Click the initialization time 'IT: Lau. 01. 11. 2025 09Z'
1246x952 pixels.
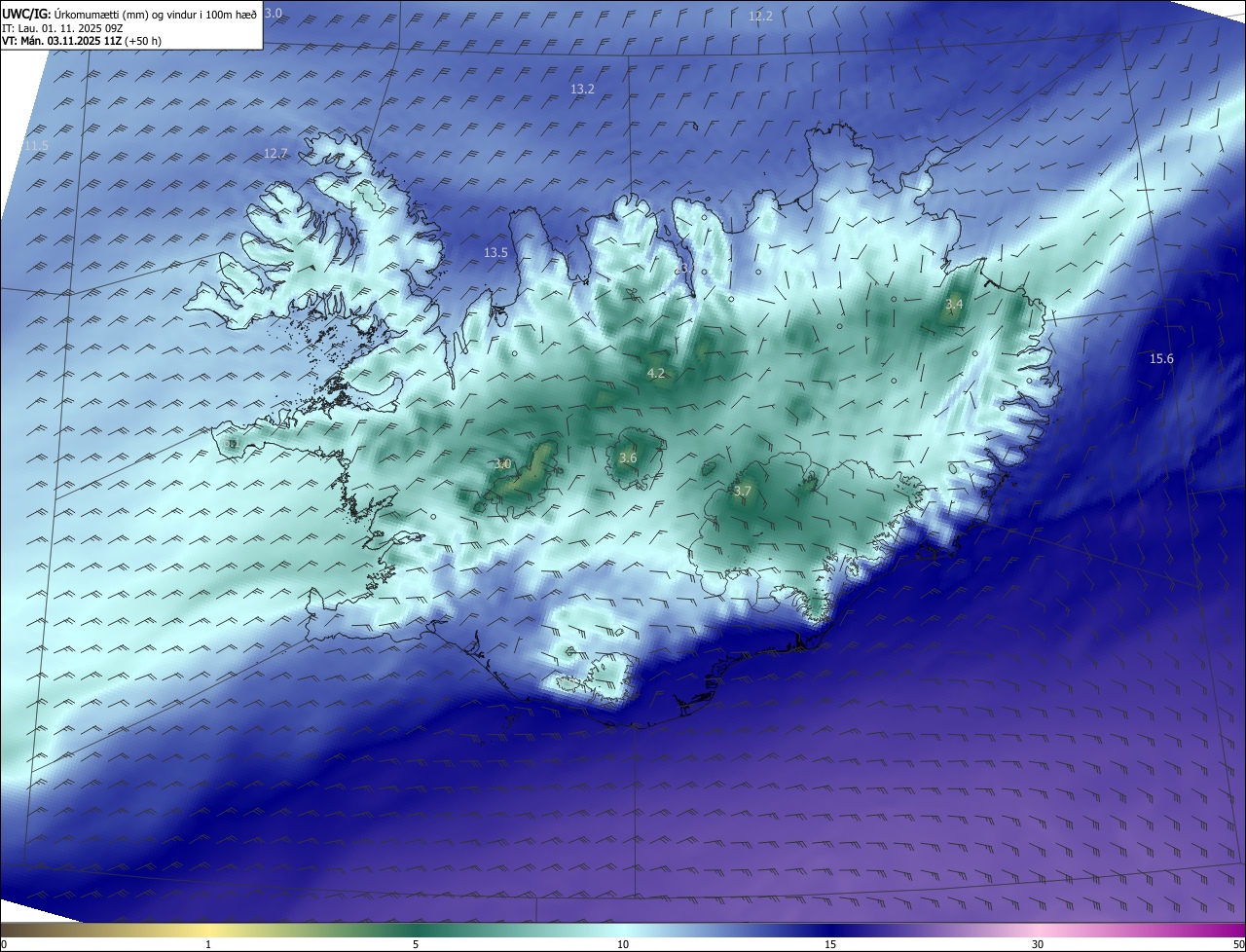point(61,28)
